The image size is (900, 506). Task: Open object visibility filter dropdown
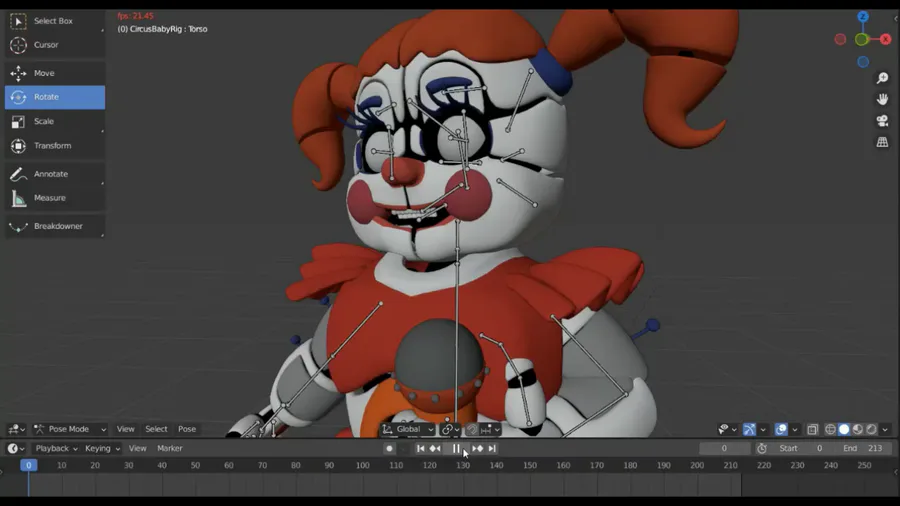pos(727,429)
